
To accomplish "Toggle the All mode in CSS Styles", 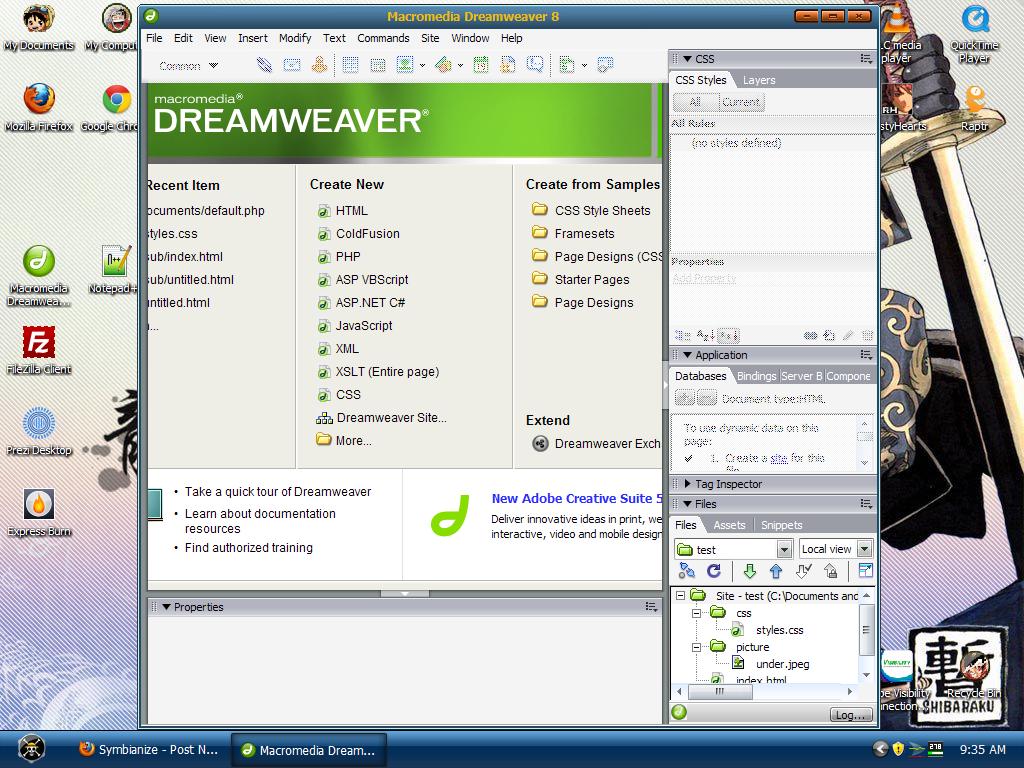I will click(x=696, y=102).
